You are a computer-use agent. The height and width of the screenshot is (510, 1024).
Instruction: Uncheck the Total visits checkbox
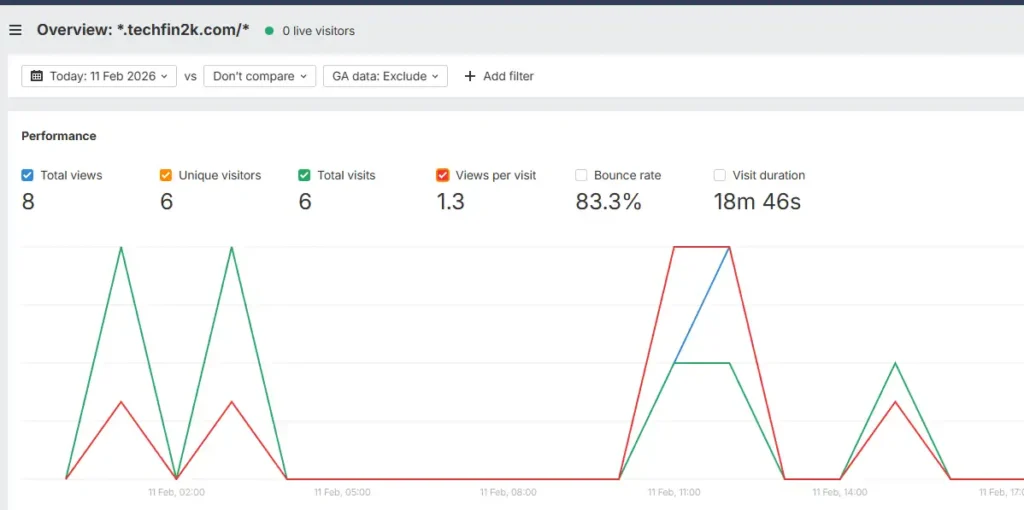[x=304, y=175]
